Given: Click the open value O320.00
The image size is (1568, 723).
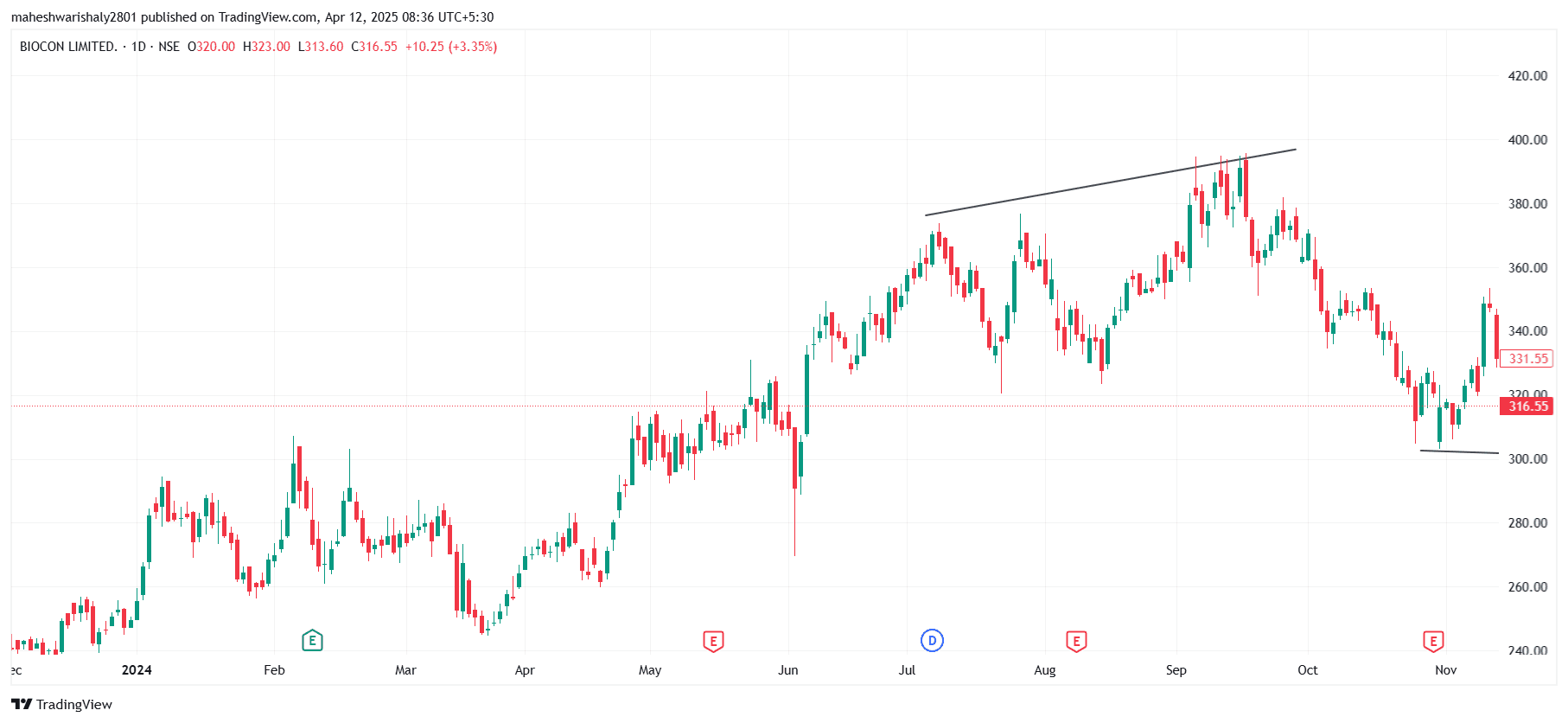Looking at the screenshot, I should (211, 47).
